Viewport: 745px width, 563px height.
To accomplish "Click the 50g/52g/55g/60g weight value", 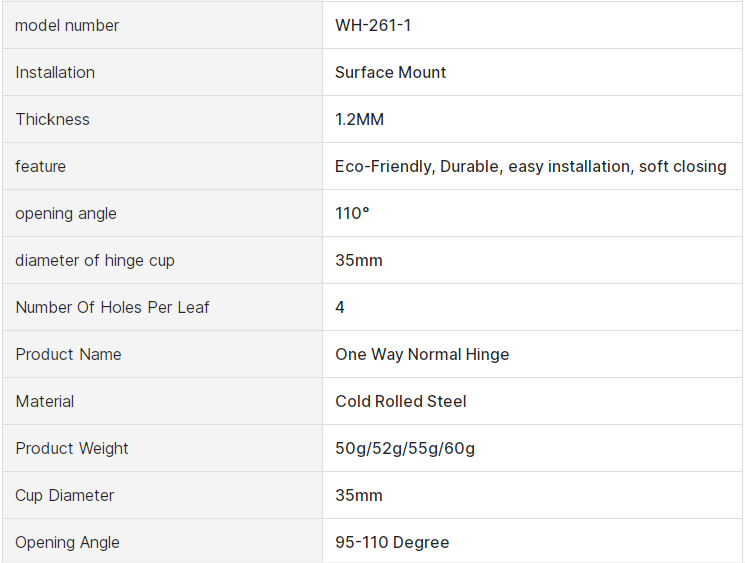I will coord(405,448).
